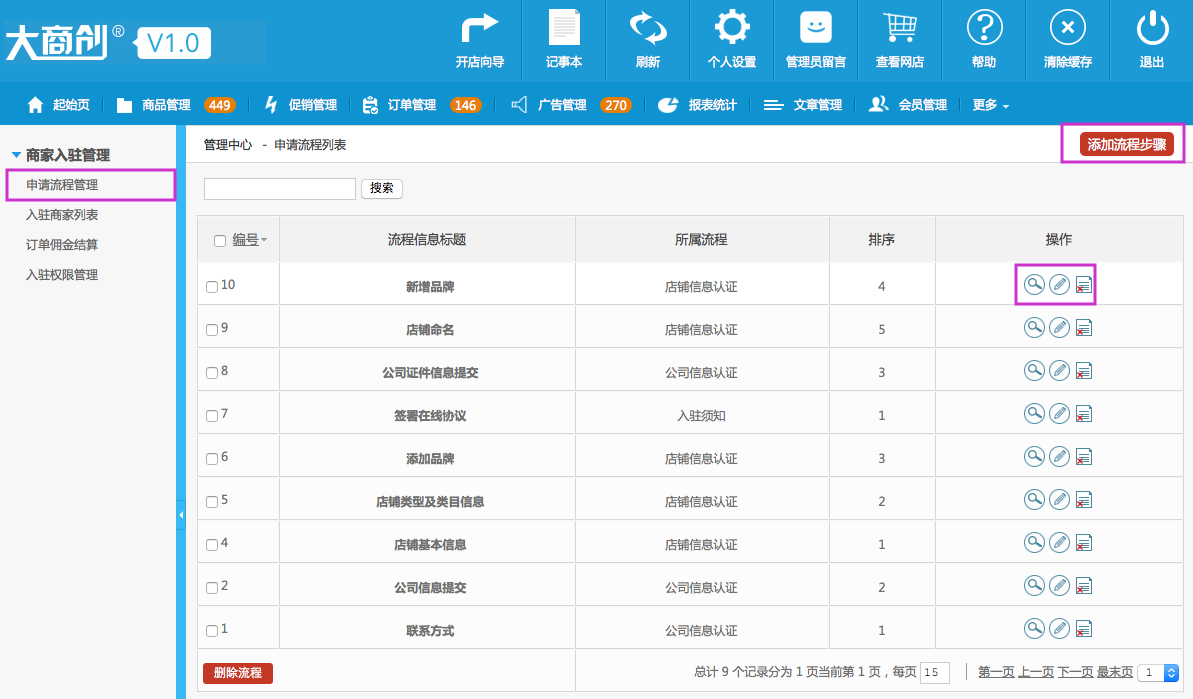
Task: Check the box for row 10
Action: pyautogui.click(x=212, y=287)
